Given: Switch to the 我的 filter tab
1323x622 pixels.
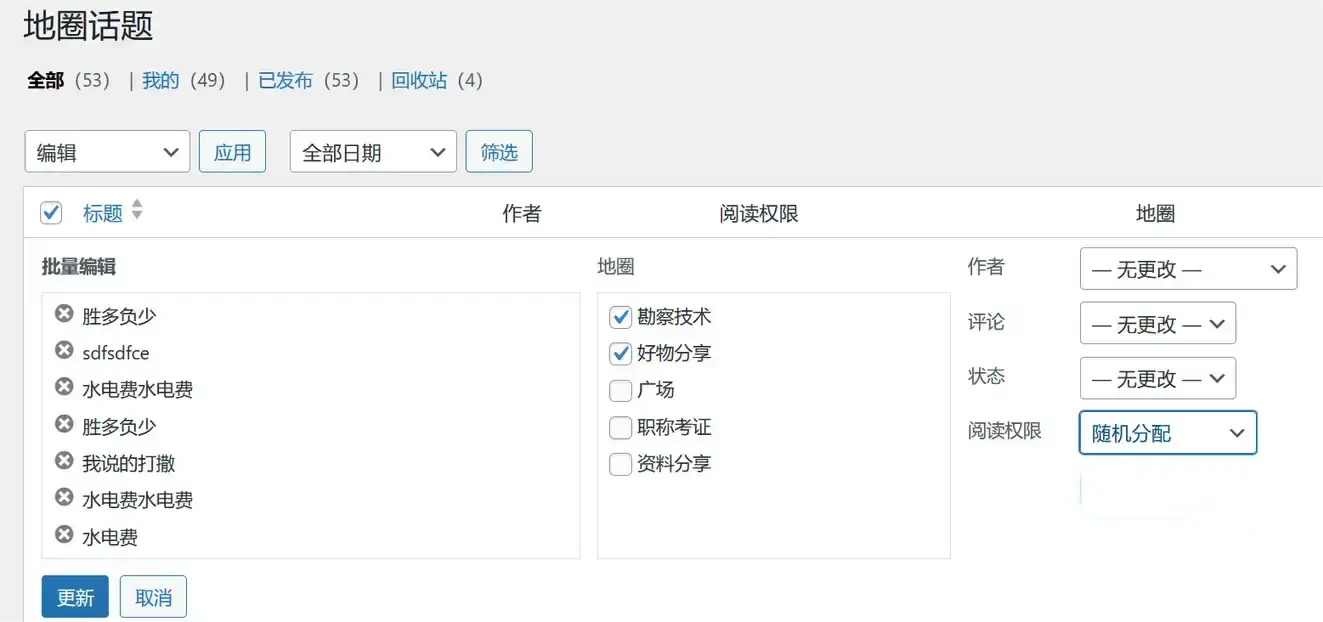Looking at the screenshot, I should click(160, 81).
